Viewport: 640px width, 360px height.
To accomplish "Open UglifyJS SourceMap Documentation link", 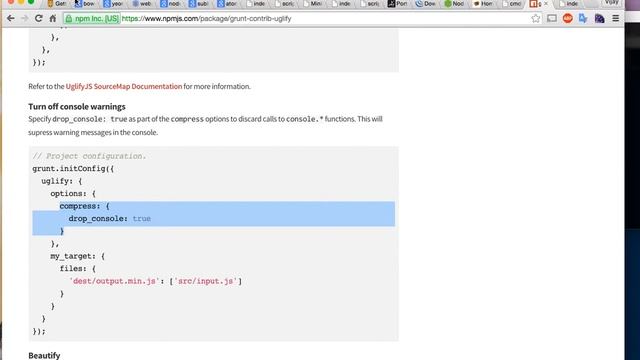I will (124, 87).
